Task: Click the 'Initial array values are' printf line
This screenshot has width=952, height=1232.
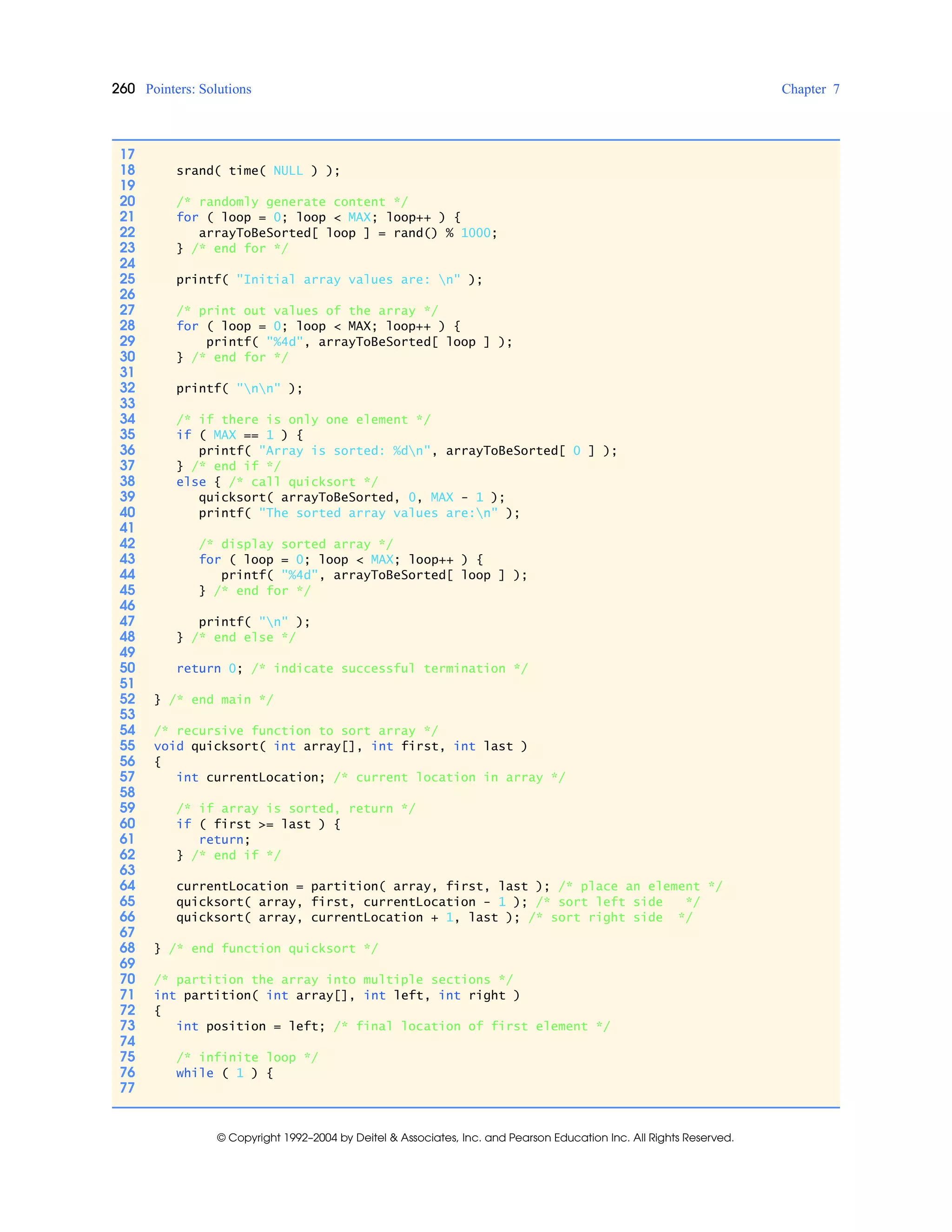Action: coord(329,279)
